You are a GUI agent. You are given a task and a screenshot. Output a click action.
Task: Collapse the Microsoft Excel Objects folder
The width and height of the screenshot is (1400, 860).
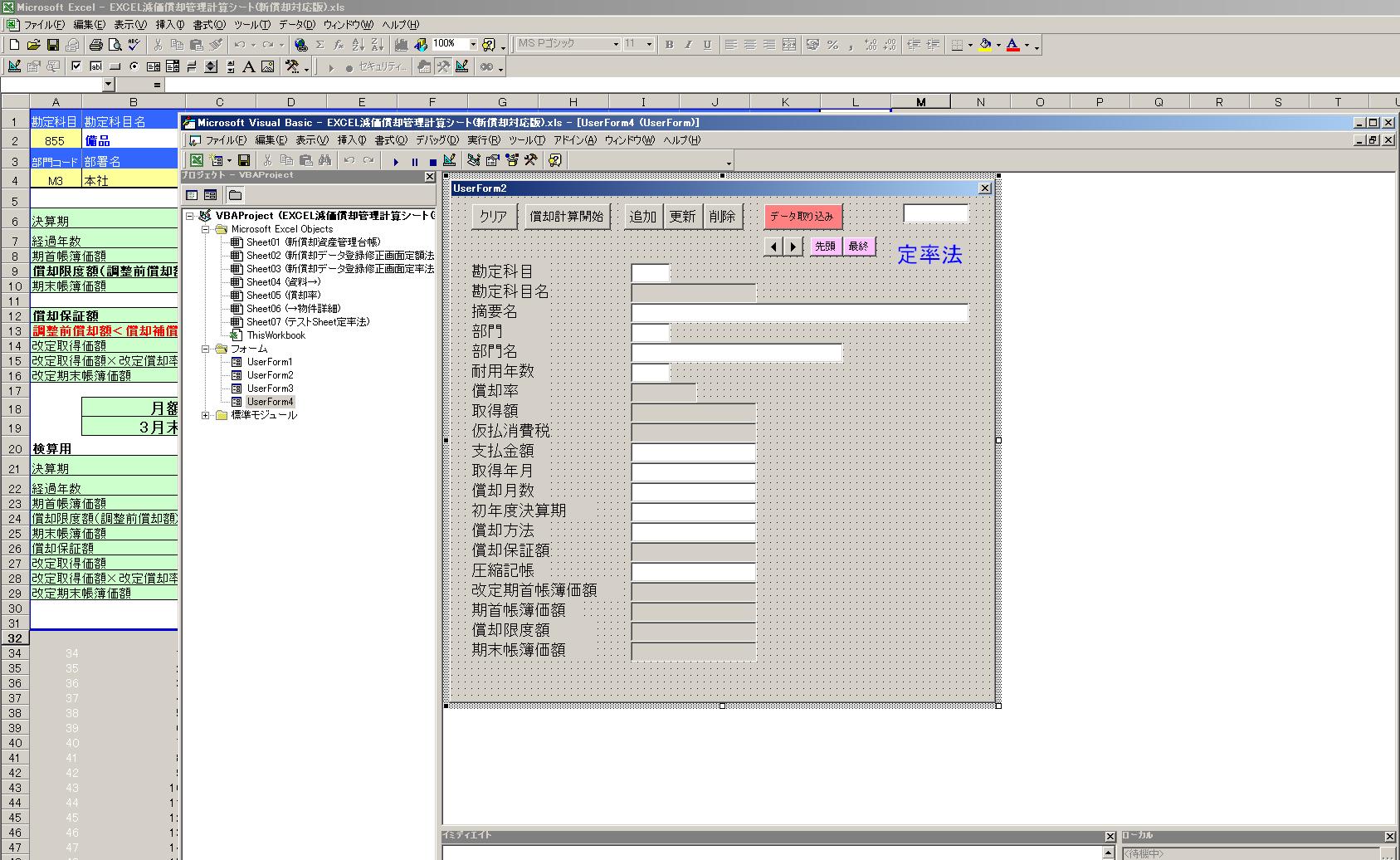tap(206, 229)
